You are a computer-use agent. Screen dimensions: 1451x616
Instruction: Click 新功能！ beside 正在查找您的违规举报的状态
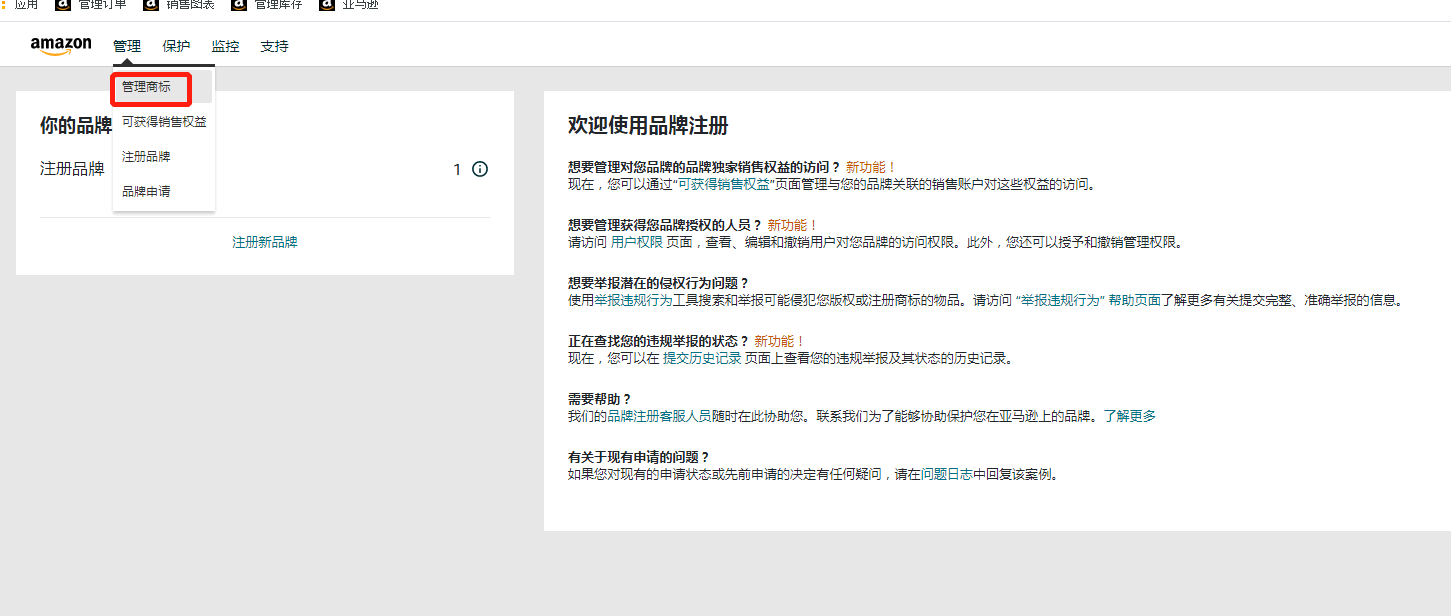pyautogui.click(x=780, y=341)
